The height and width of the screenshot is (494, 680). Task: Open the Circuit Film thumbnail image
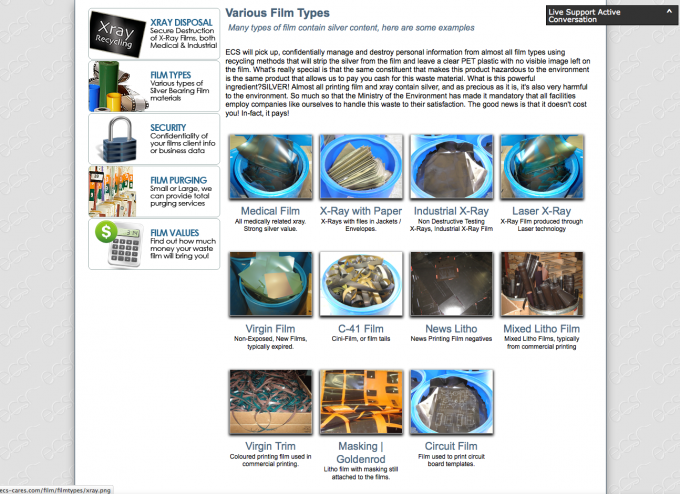pos(451,402)
